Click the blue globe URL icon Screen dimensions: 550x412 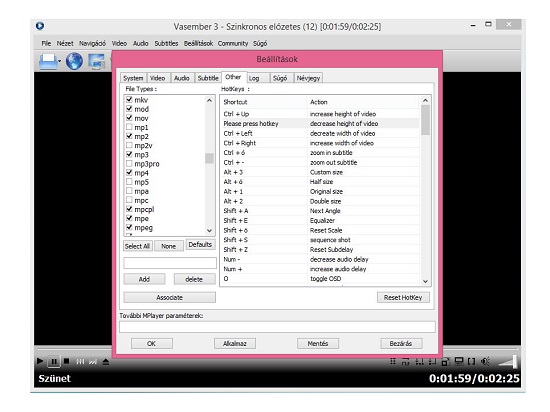[74, 61]
